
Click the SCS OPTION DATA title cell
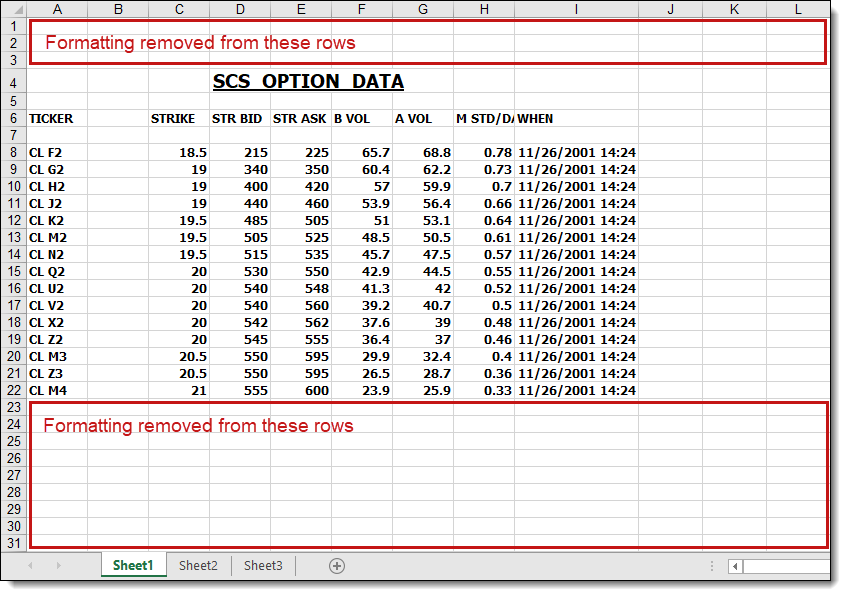308,81
